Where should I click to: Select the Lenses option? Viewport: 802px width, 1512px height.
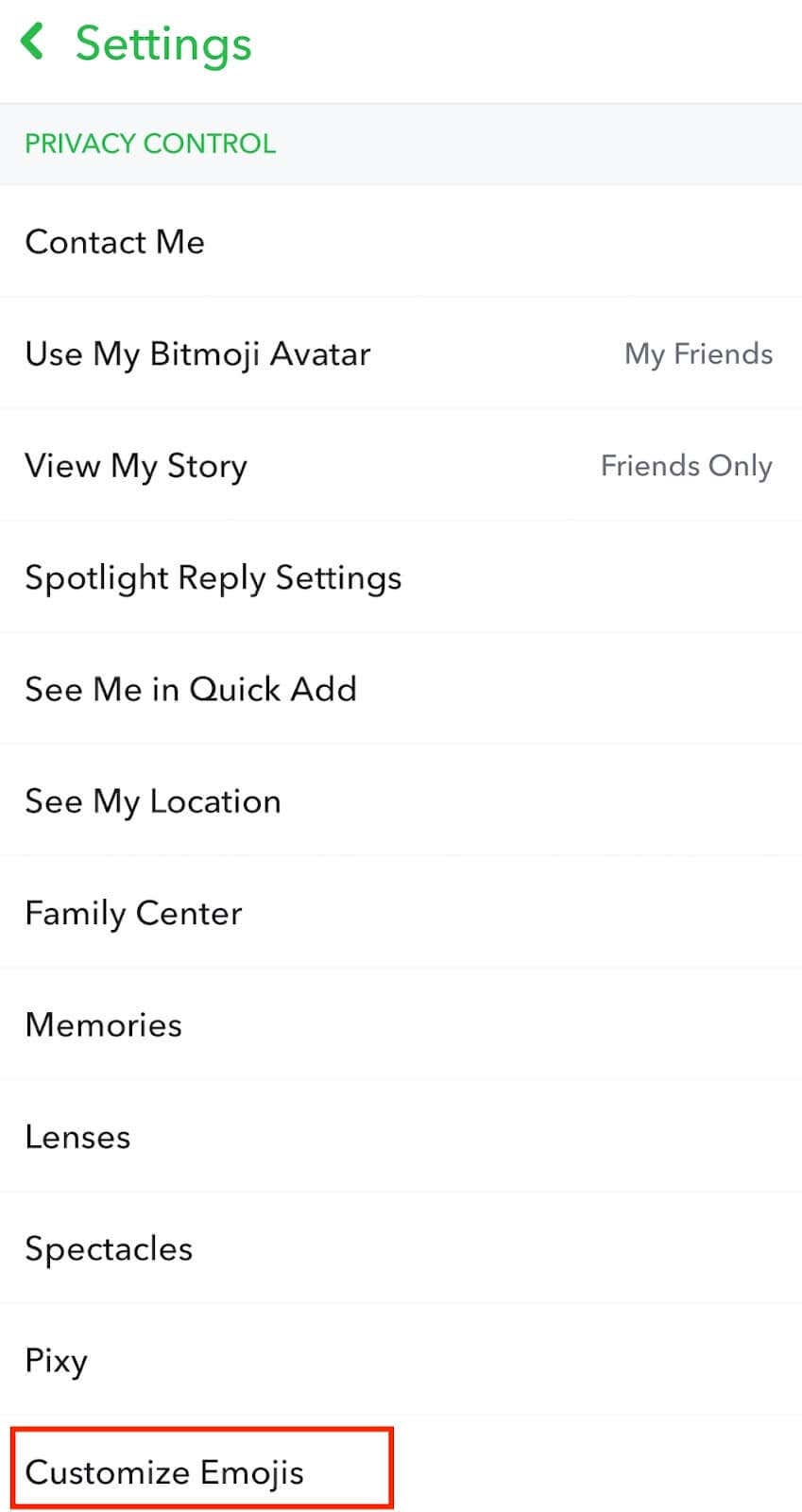(x=77, y=1137)
